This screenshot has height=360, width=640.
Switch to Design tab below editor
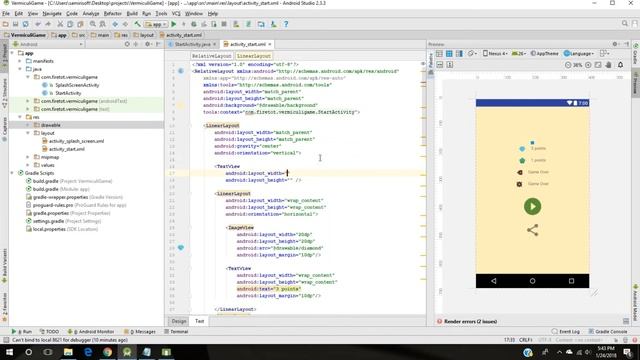click(x=179, y=321)
